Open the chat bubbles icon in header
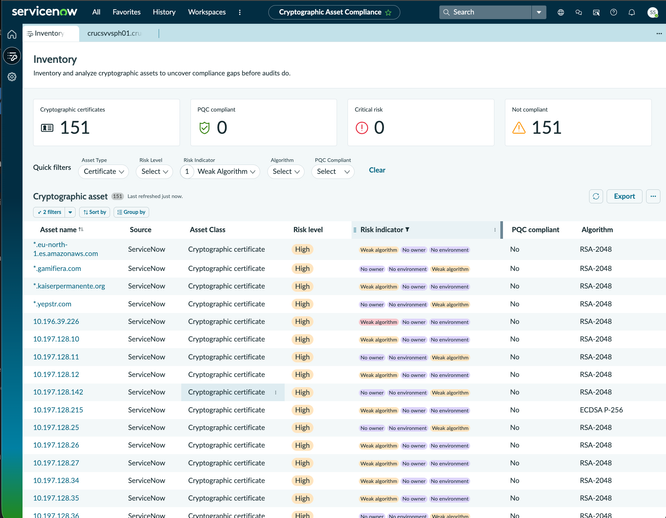666x518 pixels. click(x=579, y=12)
